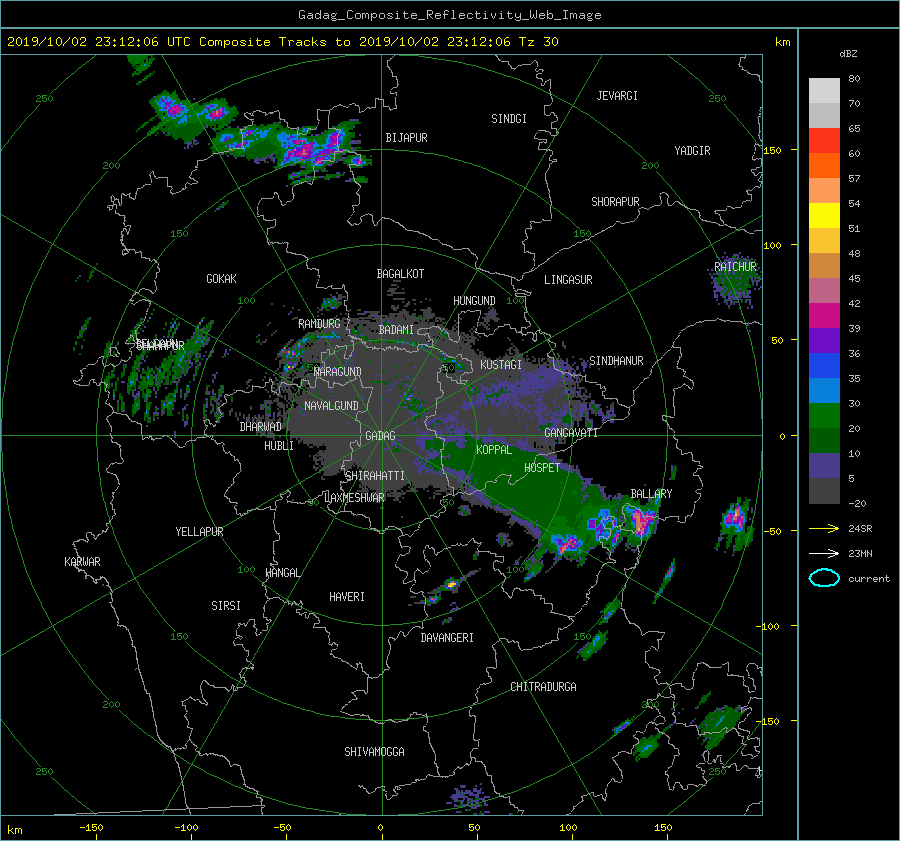900x841 pixels.
Task: Click the RAMDURG city label
Action: point(319,324)
